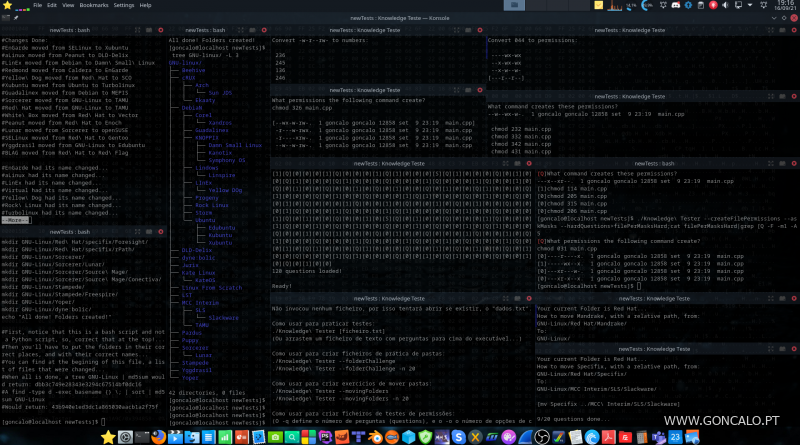The width and height of the screenshot is (800, 445).
Task: Open the Settings menu in Konsole
Action: [124, 5]
